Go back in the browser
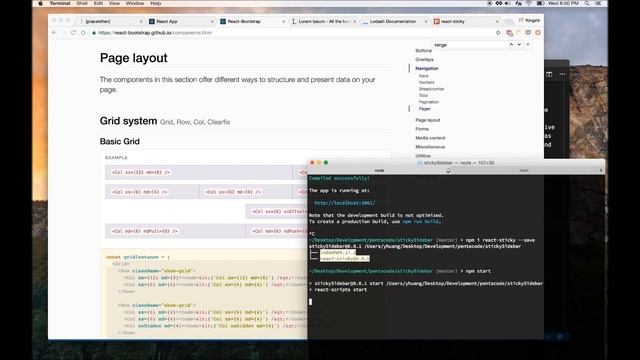The width and height of the screenshot is (640, 360). tap(54, 33)
